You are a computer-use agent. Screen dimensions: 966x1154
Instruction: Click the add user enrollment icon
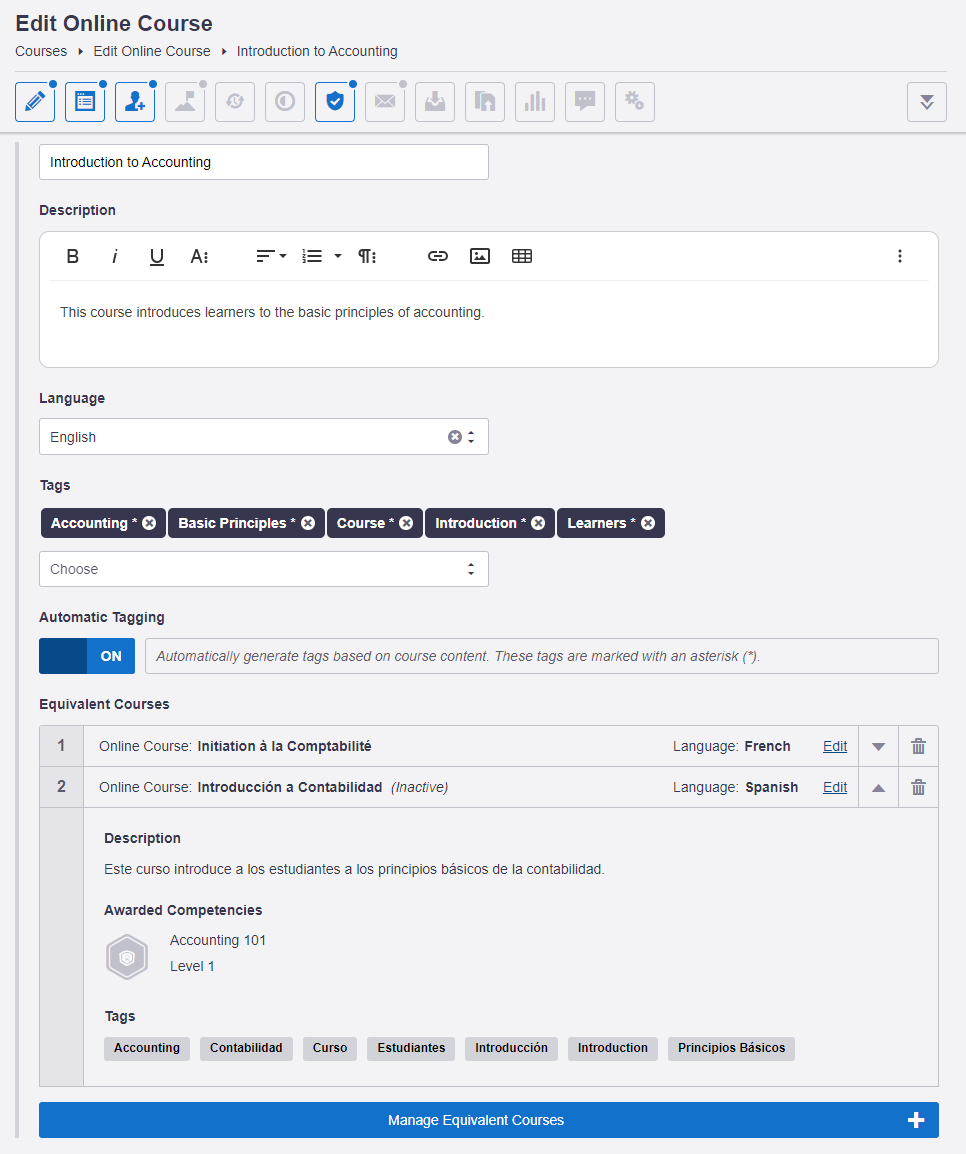[134, 101]
